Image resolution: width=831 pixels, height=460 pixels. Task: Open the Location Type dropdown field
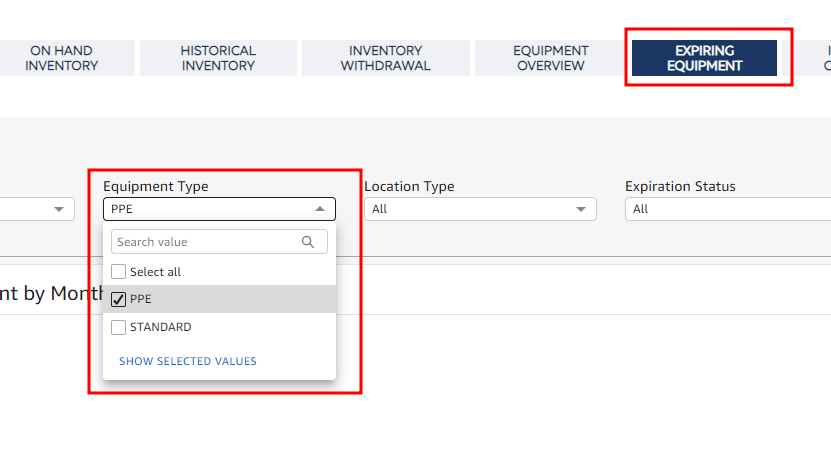click(470, 209)
